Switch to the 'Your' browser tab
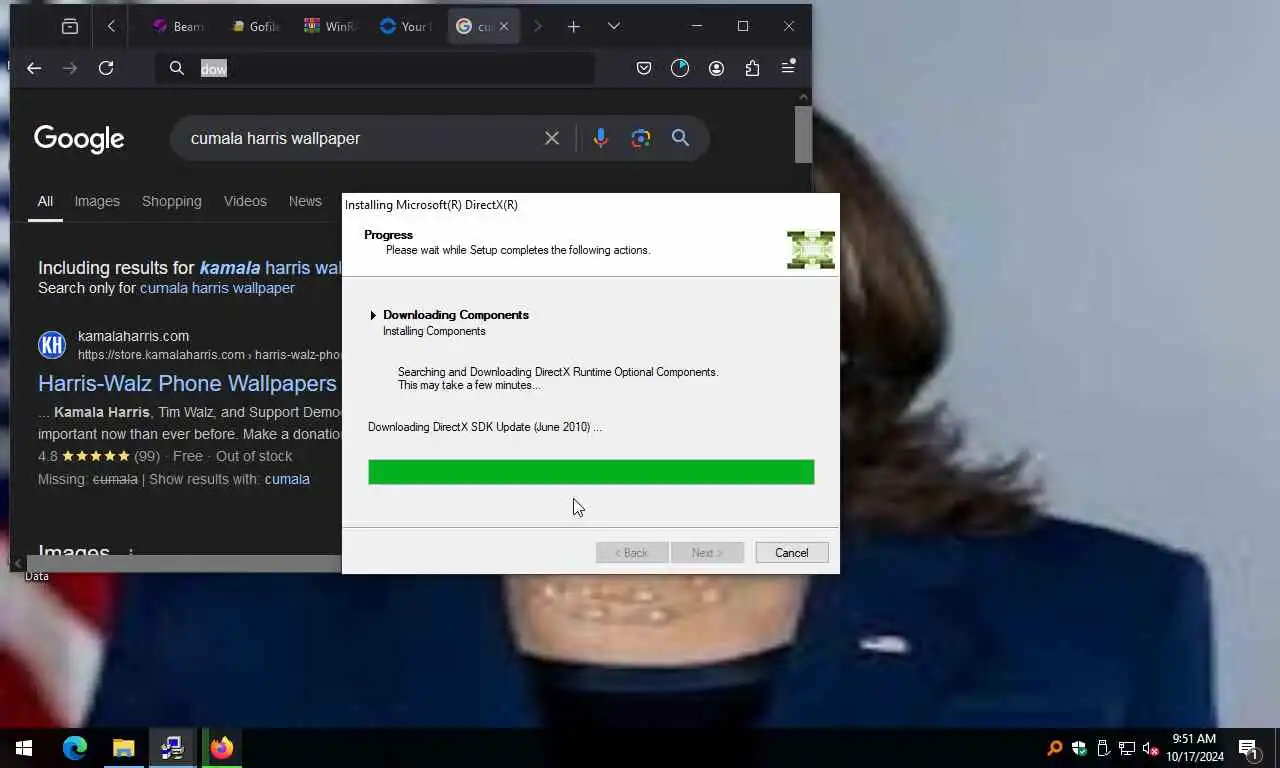This screenshot has height=768, width=1280. click(405, 27)
